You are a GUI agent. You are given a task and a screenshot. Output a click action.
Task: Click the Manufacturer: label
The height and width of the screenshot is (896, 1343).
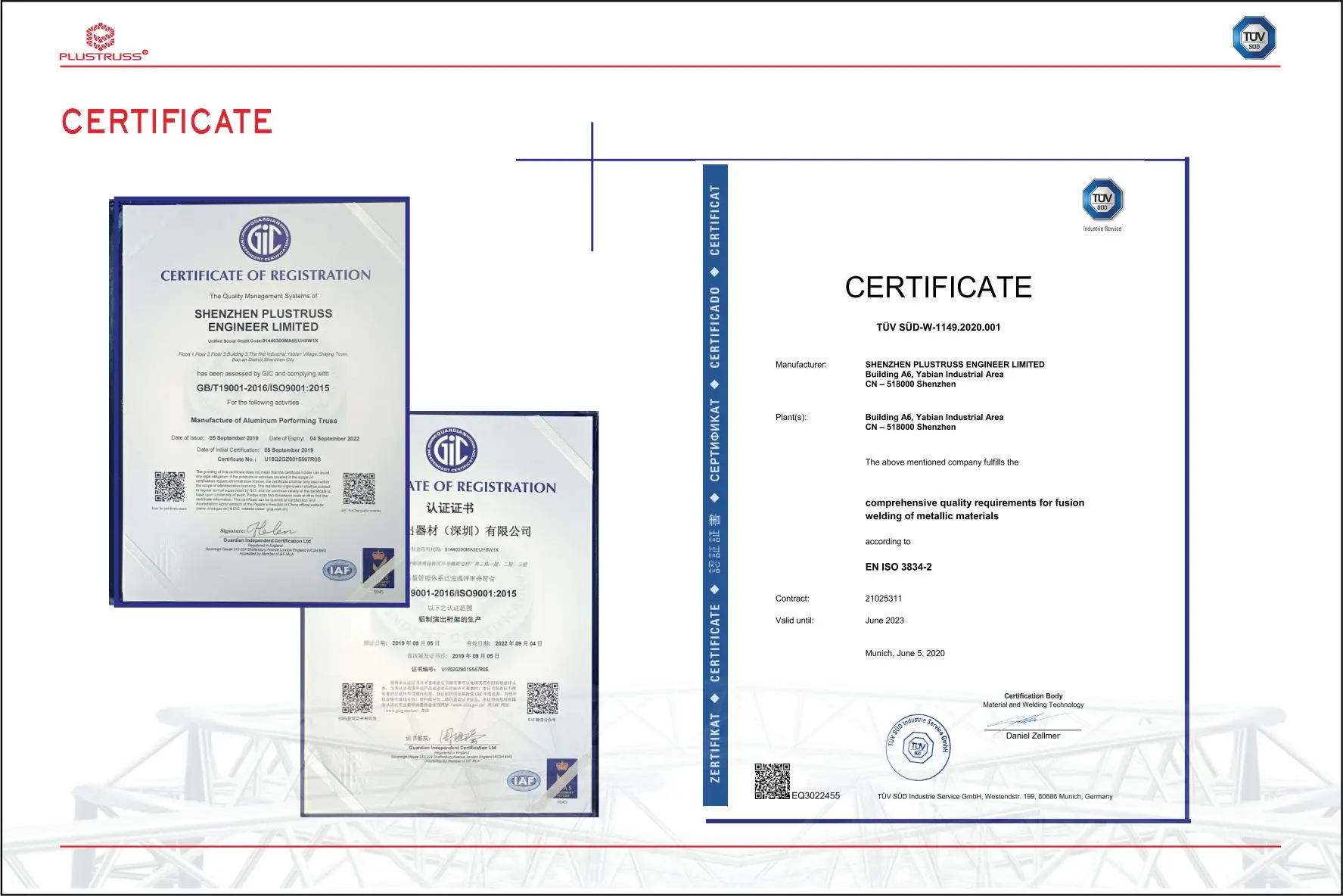(801, 365)
